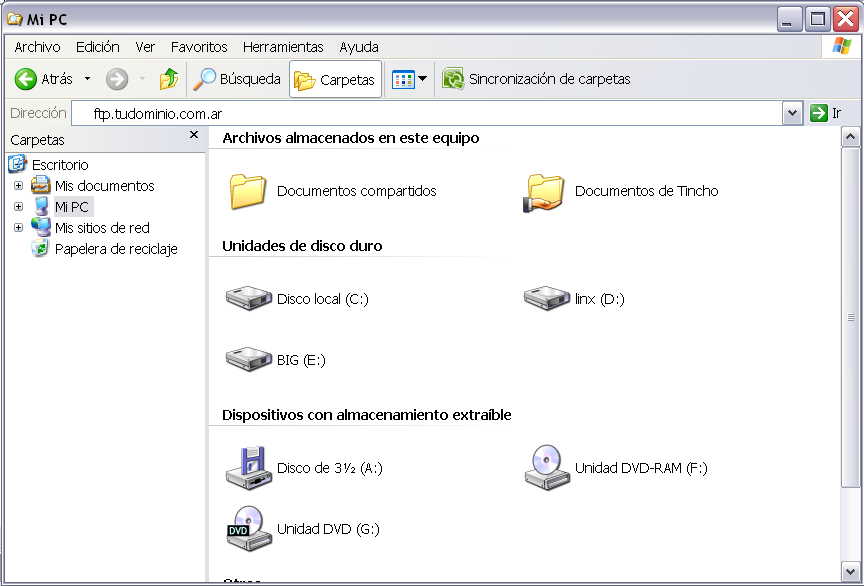Click the Documentos de Tincho label
This screenshot has height=586, width=864.
point(646,191)
